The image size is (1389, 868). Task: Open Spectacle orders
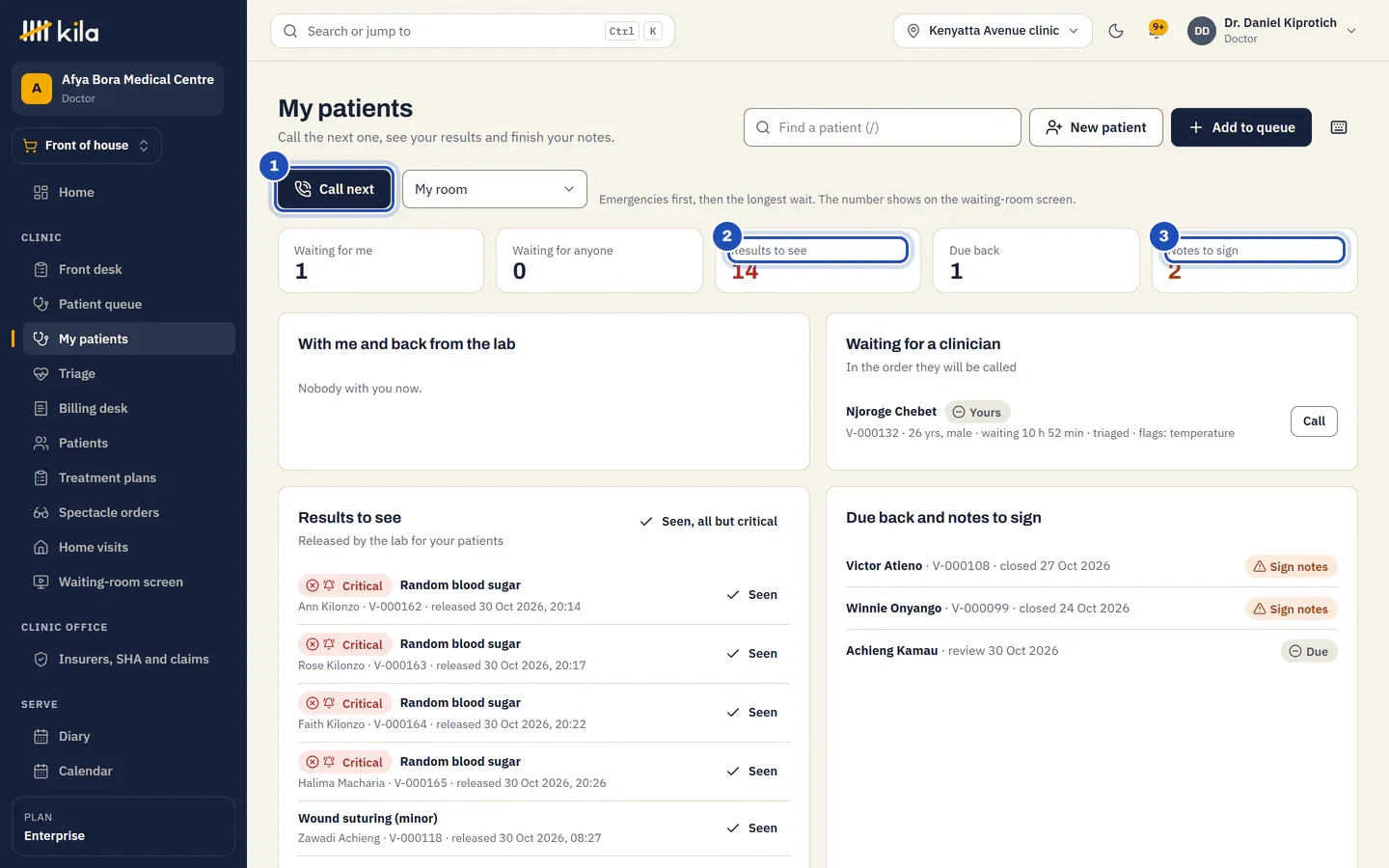(127, 512)
